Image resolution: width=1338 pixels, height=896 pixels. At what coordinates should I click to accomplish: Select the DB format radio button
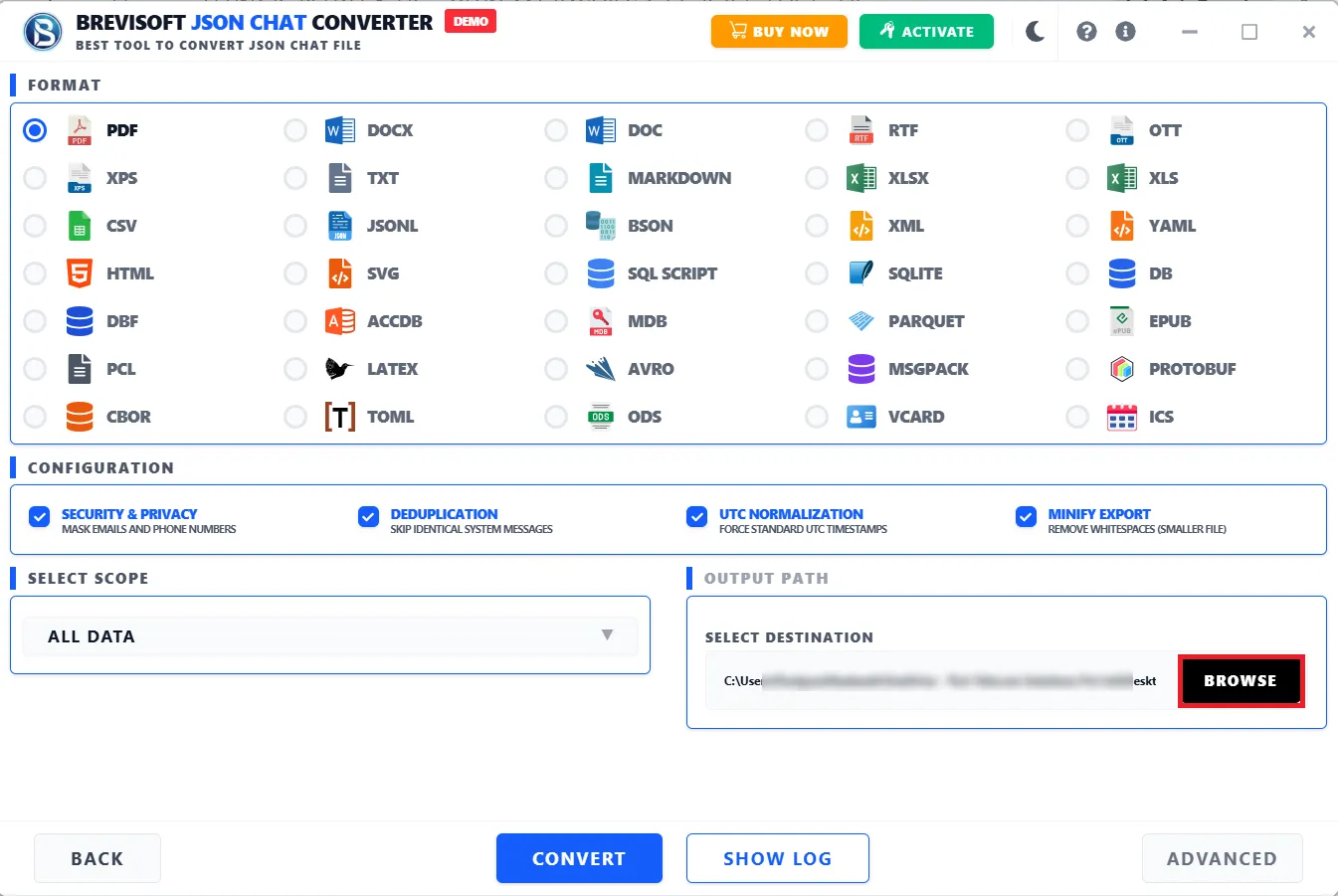point(1077,273)
